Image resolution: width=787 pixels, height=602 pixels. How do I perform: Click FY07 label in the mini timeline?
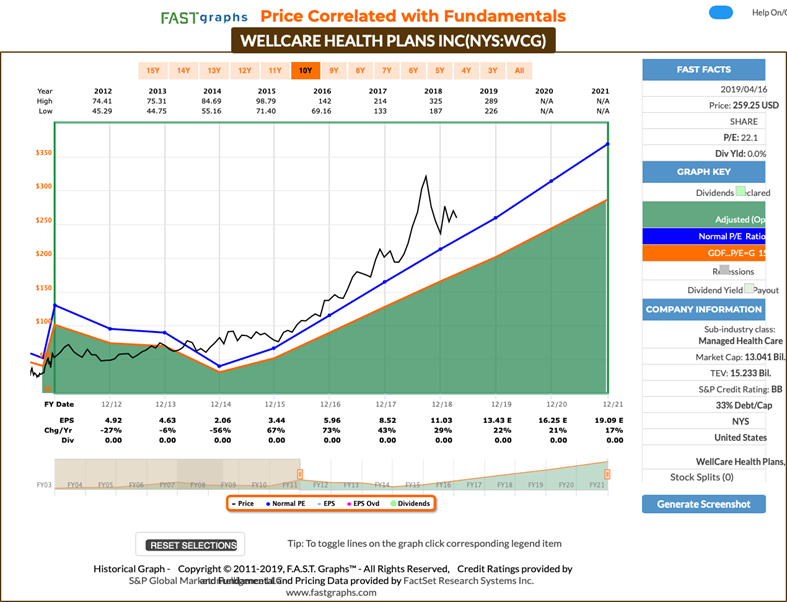pyautogui.click(x=167, y=485)
